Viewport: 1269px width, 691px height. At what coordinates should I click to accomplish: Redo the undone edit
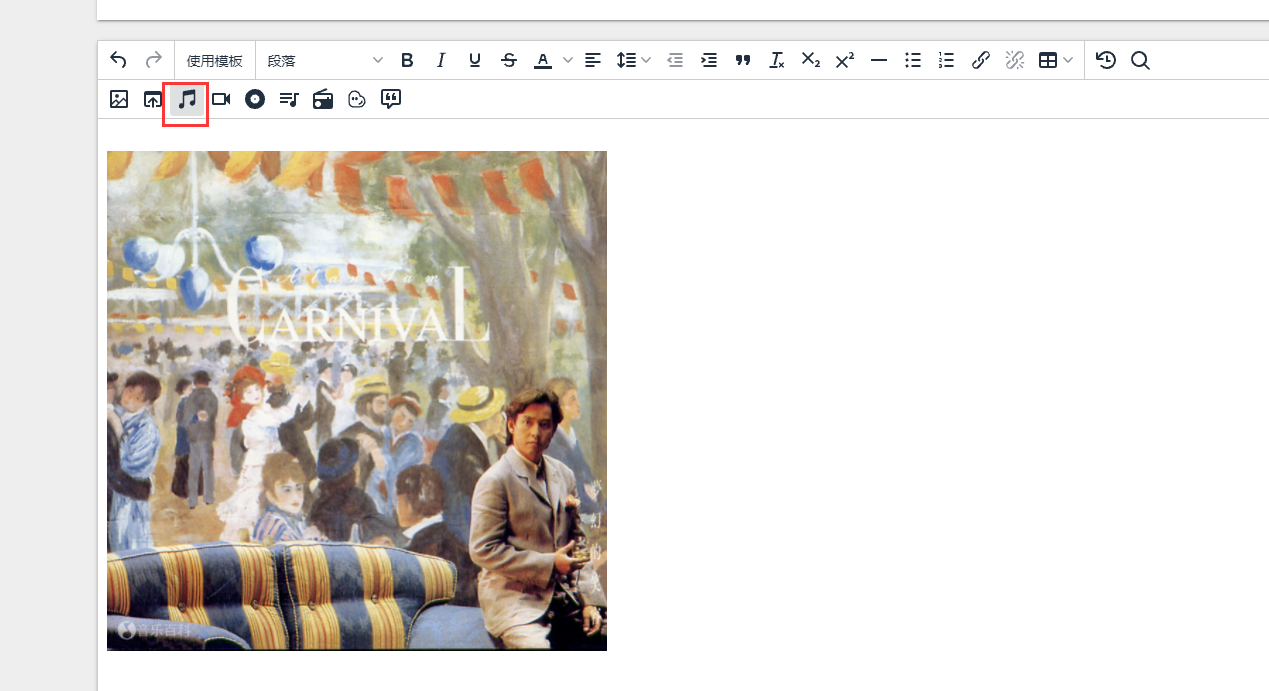[x=153, y=60]
